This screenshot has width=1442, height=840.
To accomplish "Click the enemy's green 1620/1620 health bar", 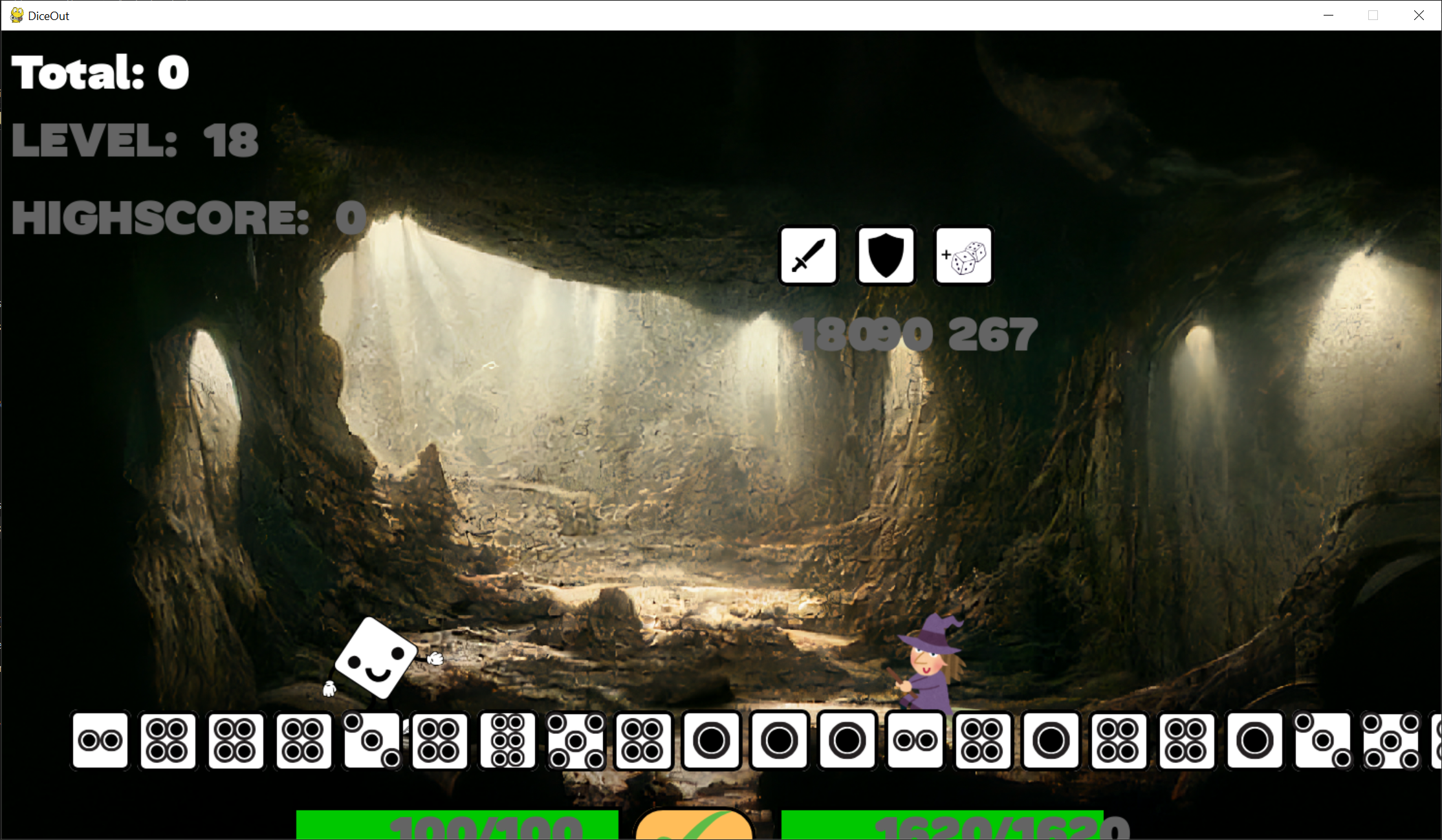I will point(941,824).
